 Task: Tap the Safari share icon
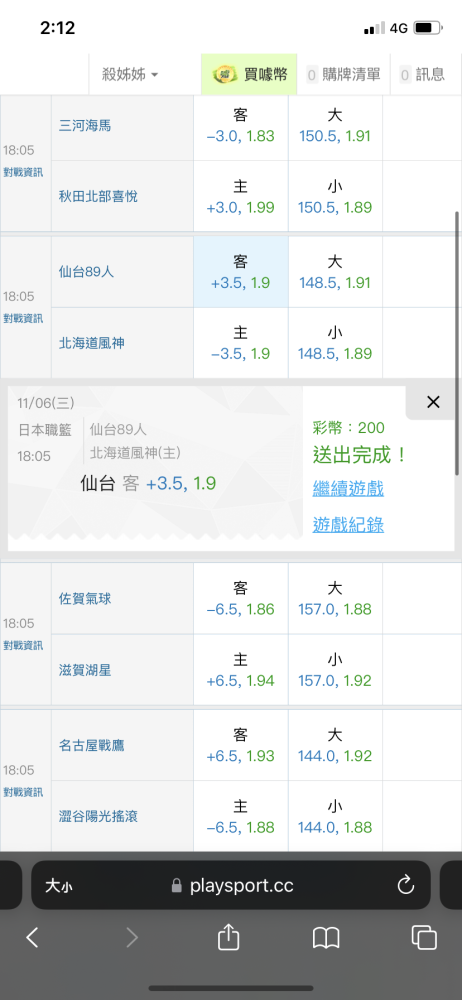tap(228, 937)
